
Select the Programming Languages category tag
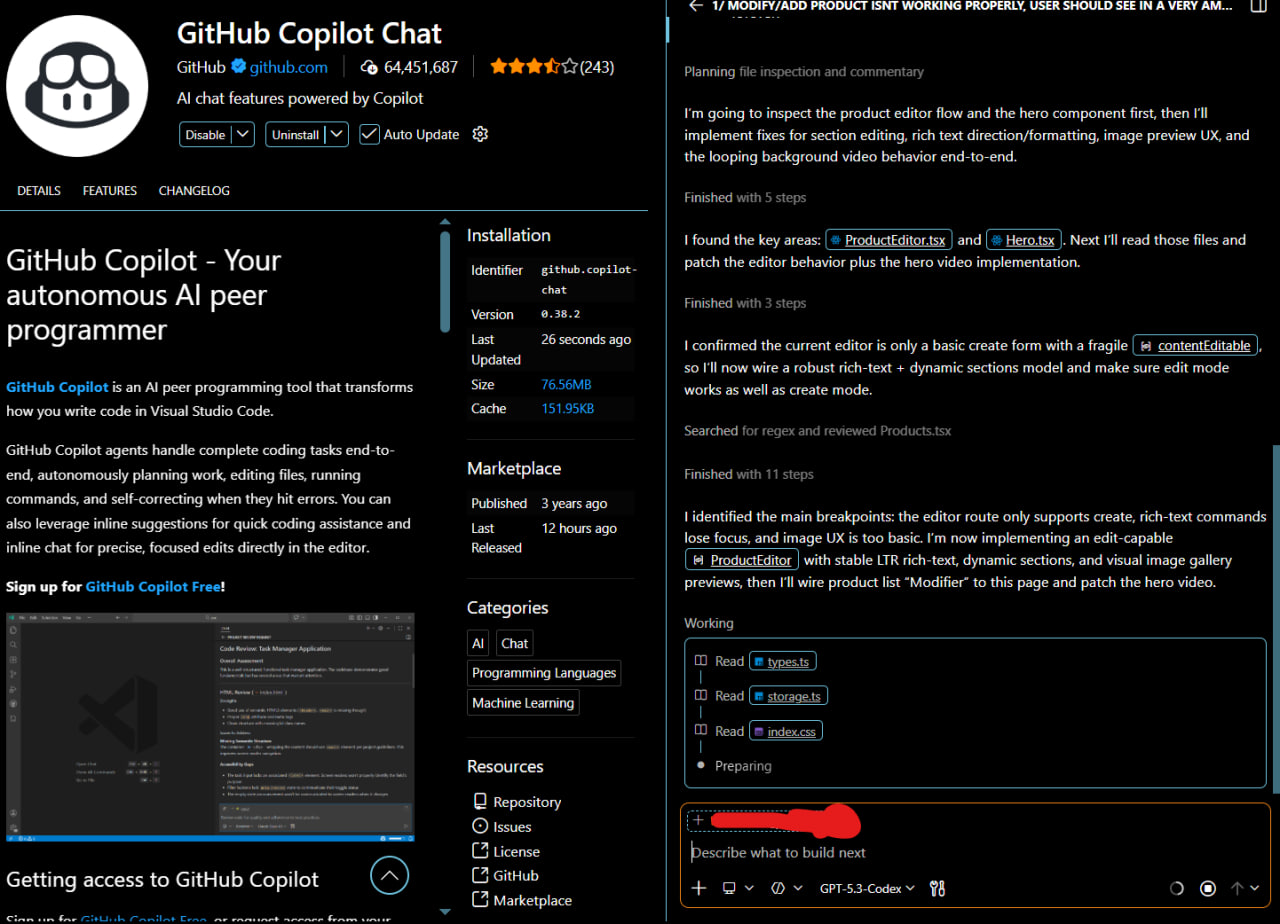tap(544, 673)
